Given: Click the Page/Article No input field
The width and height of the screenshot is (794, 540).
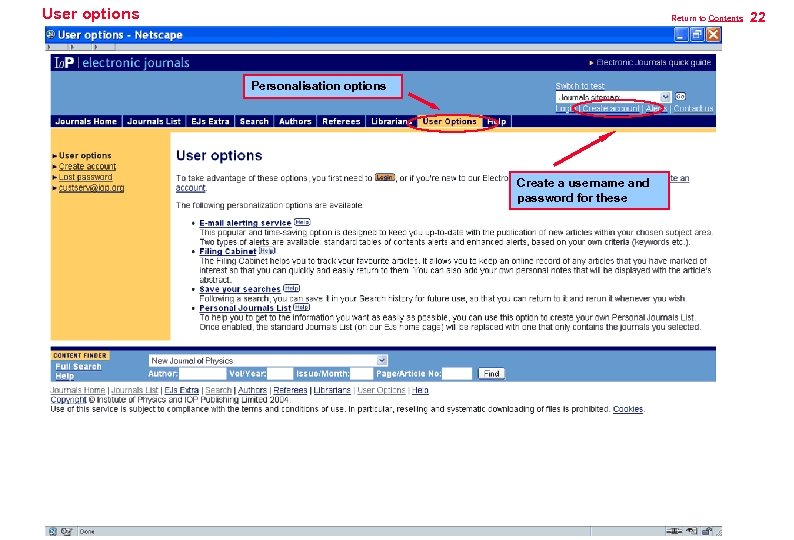Looking at the screenshot, I should (x=457, y=374).
